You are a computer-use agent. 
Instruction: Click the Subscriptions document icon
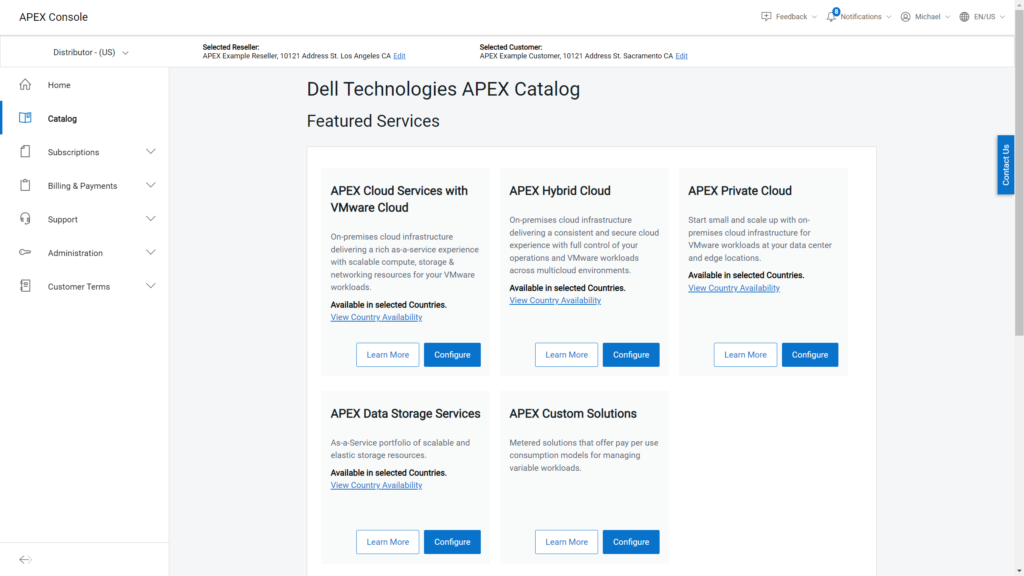tap(25, 152)
